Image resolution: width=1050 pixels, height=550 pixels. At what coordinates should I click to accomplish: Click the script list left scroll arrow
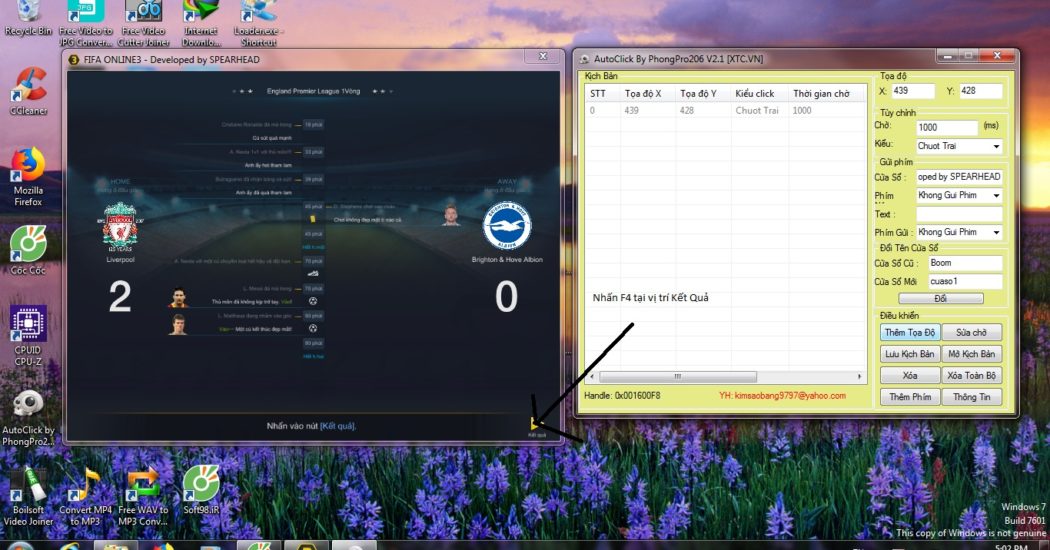point(592,376)
